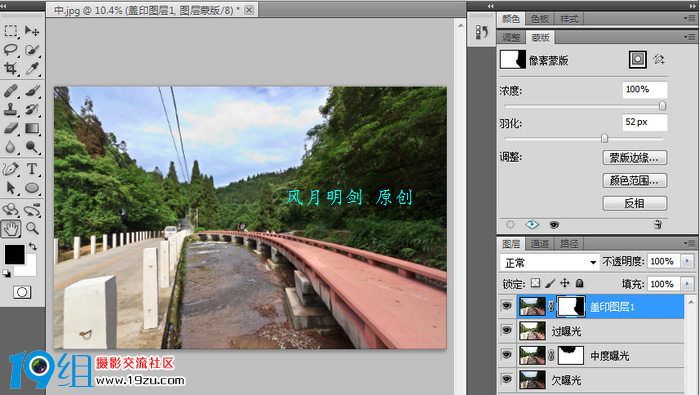Screen dimensions: 700x395
Task: Open the blend mode dropdown 正常
Action: tap(550, 262)
